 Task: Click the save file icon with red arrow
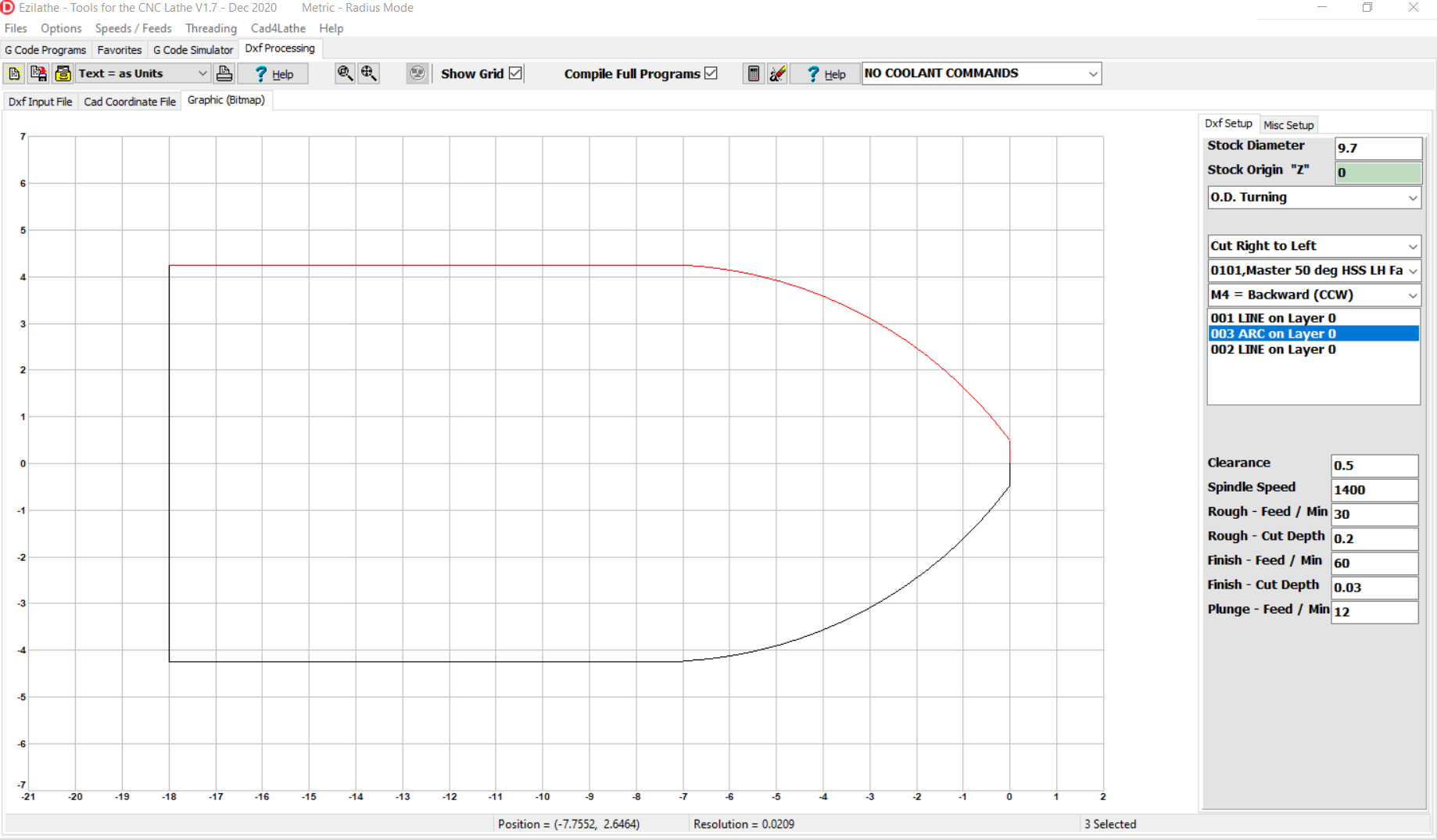point(38,73)
